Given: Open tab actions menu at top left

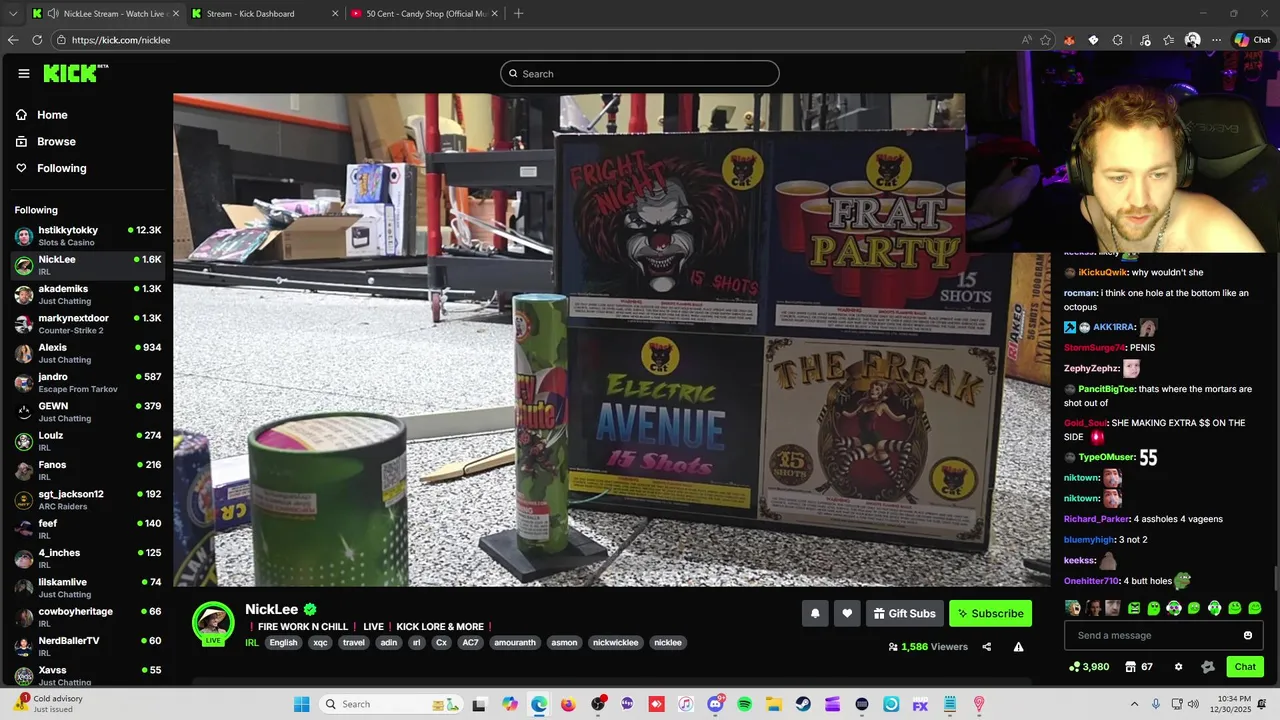Looking at the screenshot, I should [x=12, y=14].
